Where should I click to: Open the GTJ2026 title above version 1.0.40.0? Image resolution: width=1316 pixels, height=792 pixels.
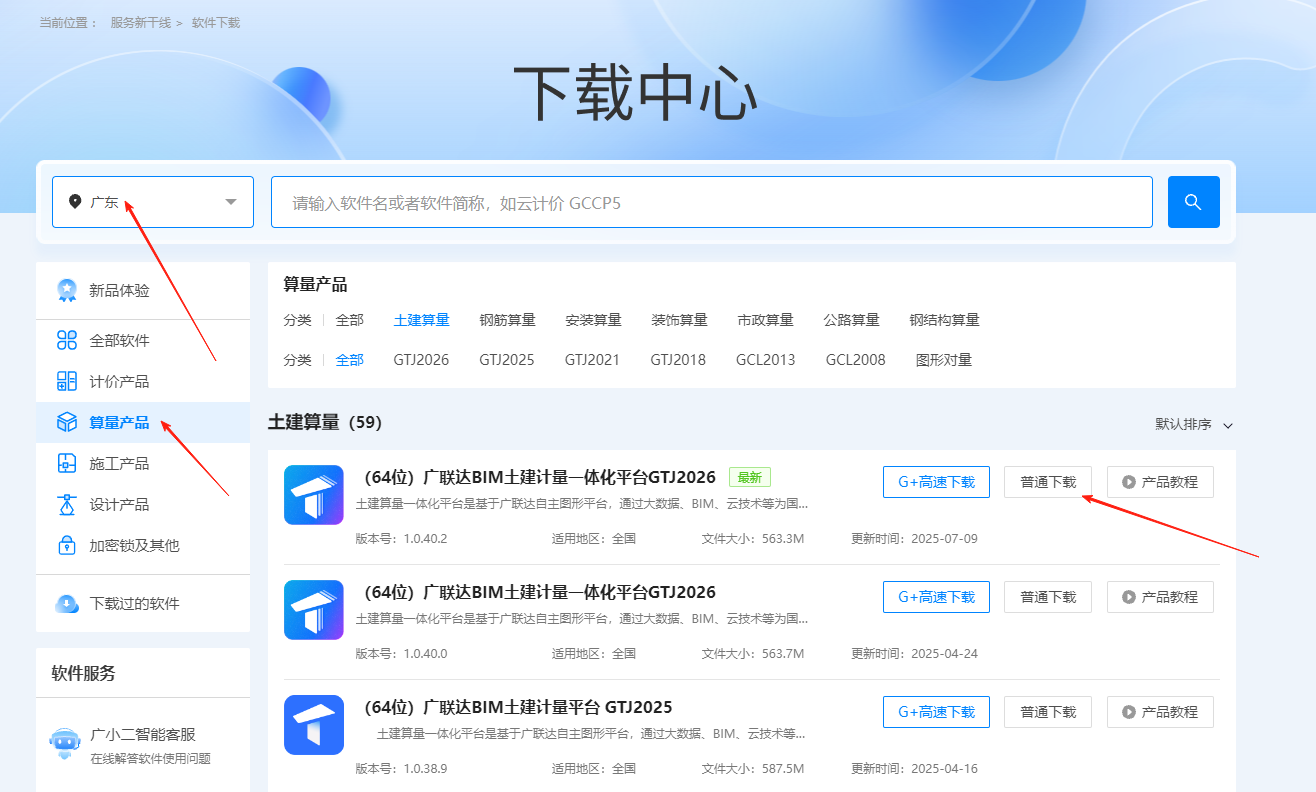click(536, 592)
